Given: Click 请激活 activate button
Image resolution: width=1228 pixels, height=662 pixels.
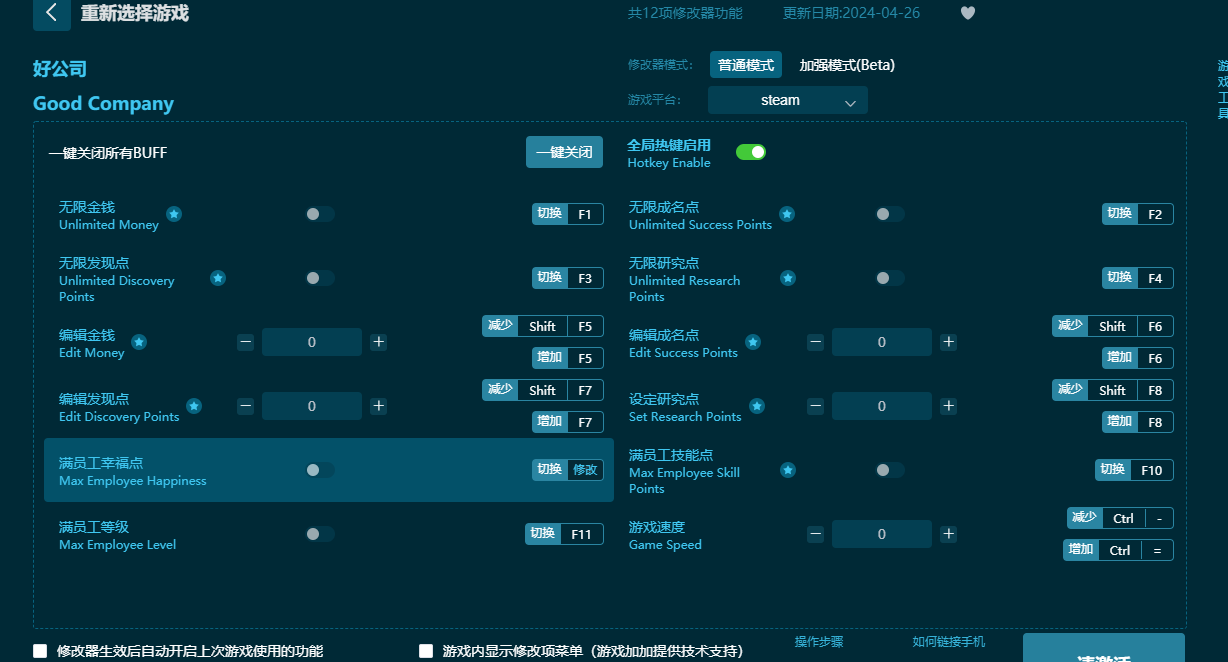Looking at the screenshot, I should click(x=1104, y=648).
